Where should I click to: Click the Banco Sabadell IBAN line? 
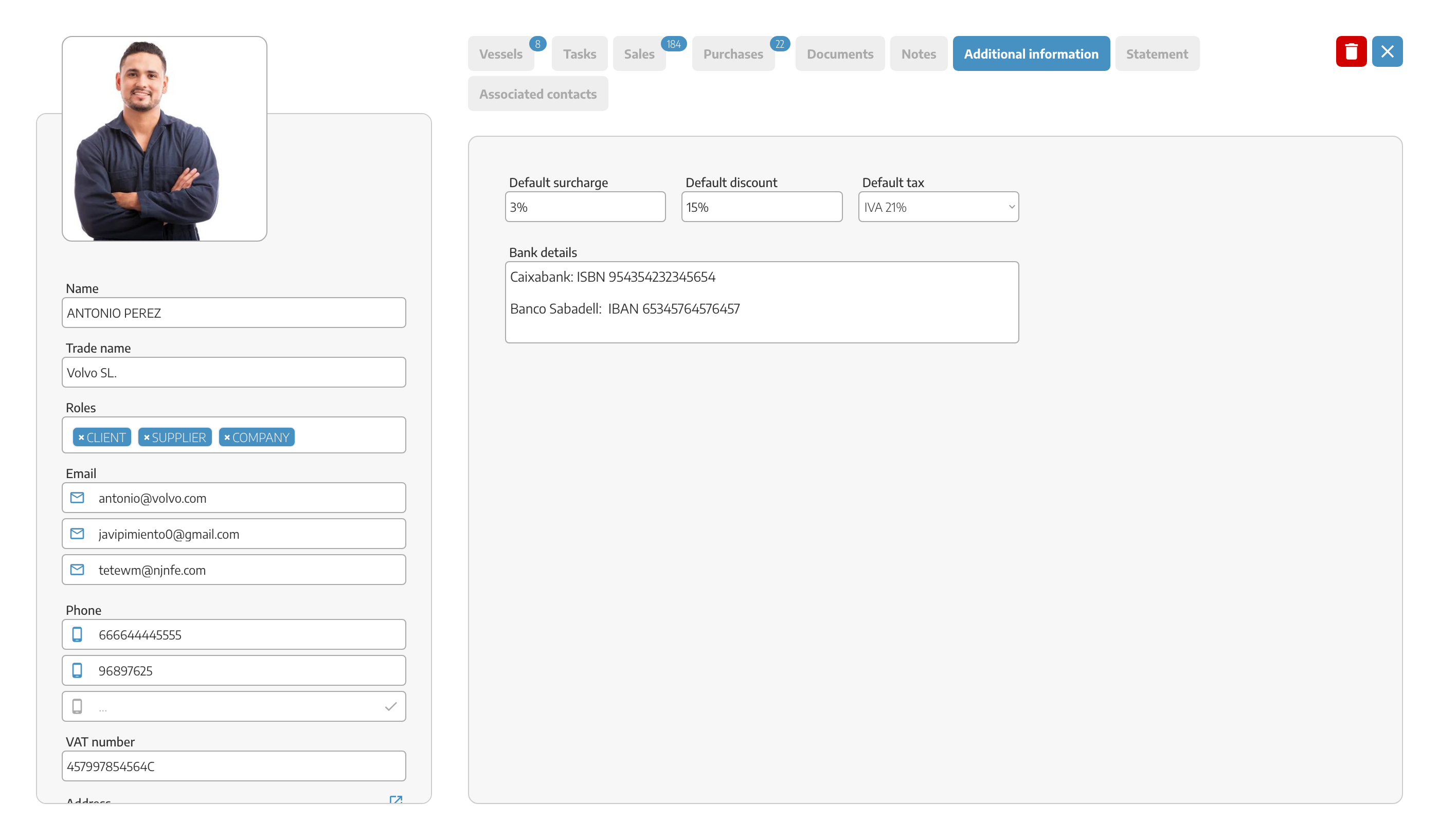(x=625, y=309)
